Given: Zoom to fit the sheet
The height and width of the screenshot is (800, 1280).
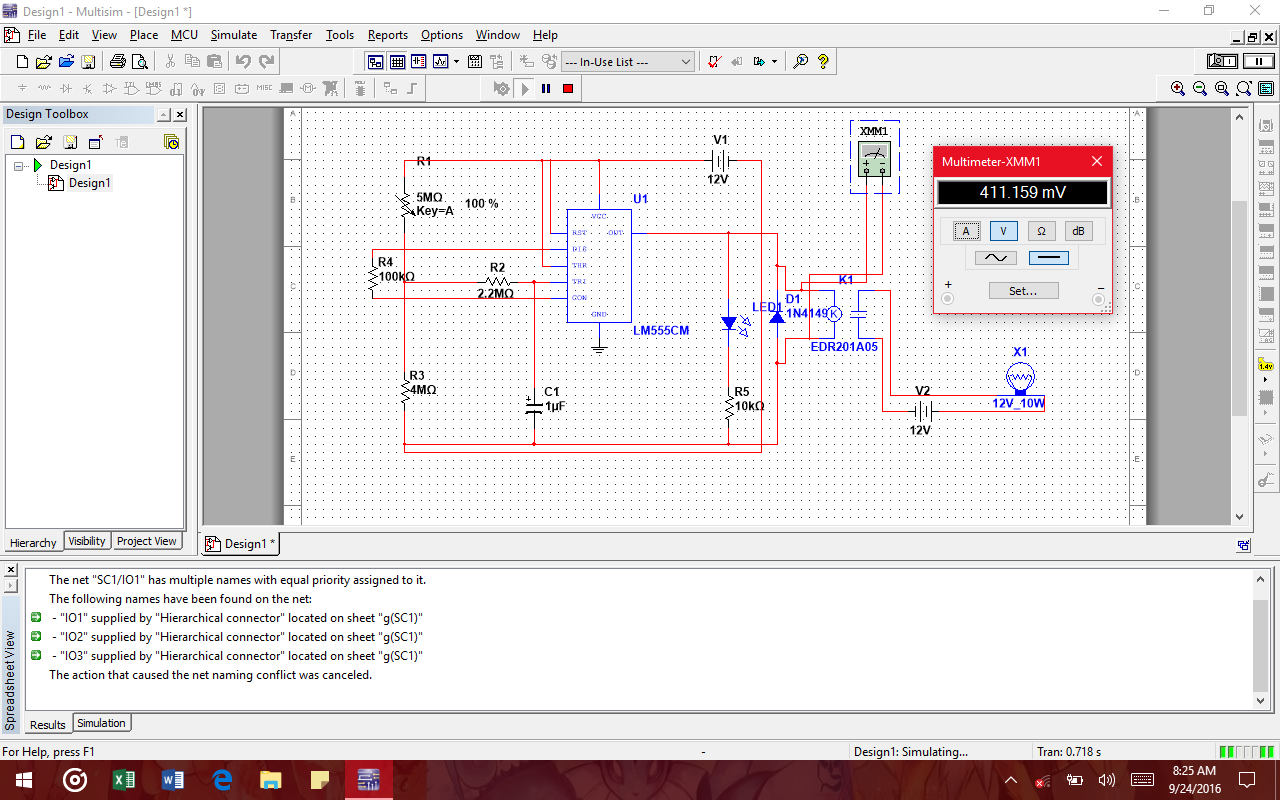Looking at the screenshot, I should pyautogui.click(x=1243, y=89).
